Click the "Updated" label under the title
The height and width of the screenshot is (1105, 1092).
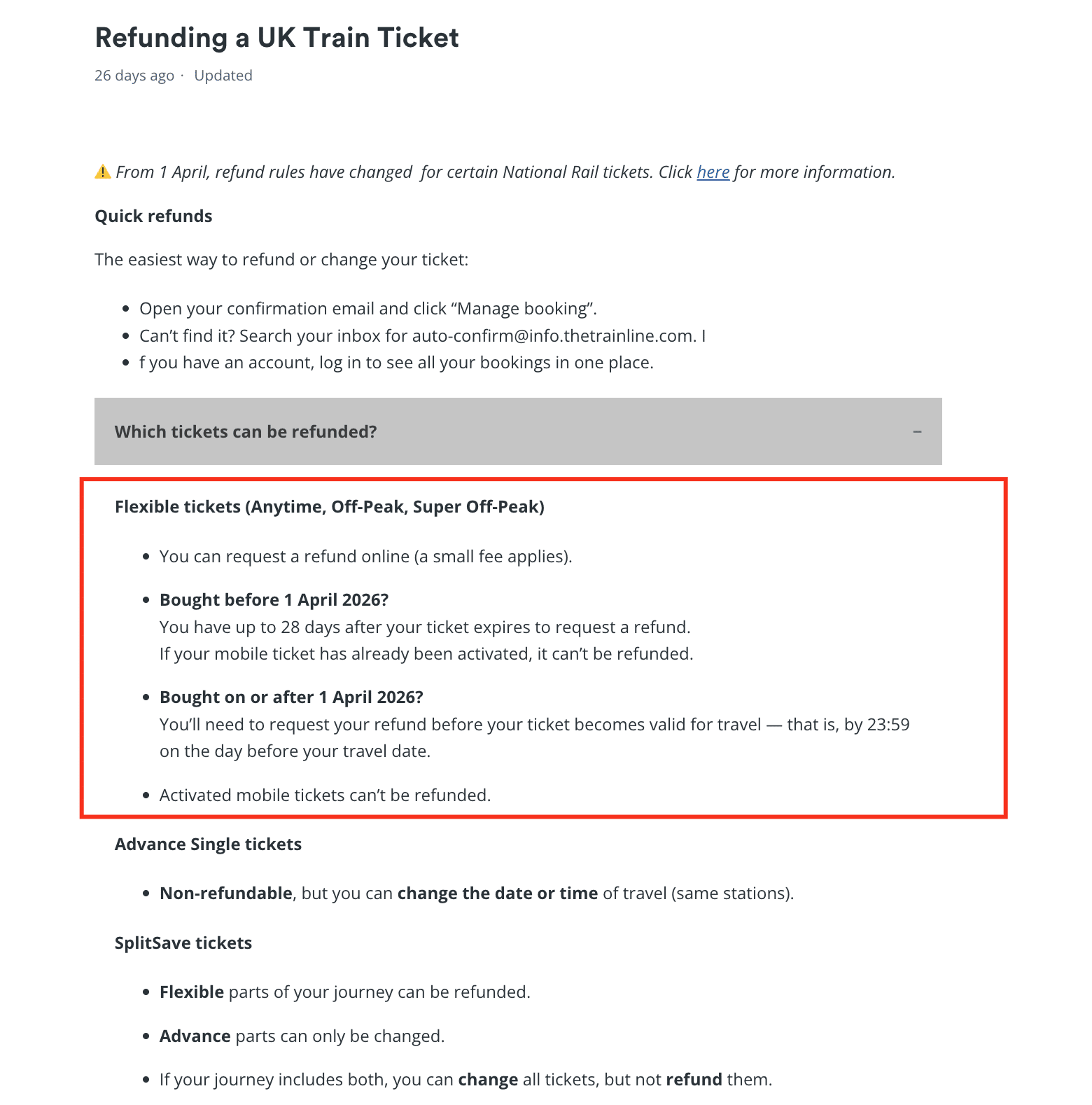[x=223, y=76]
